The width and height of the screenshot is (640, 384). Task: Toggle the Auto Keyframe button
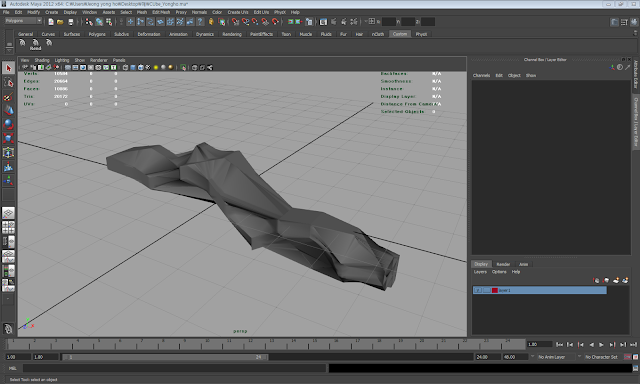click(628, 357)
